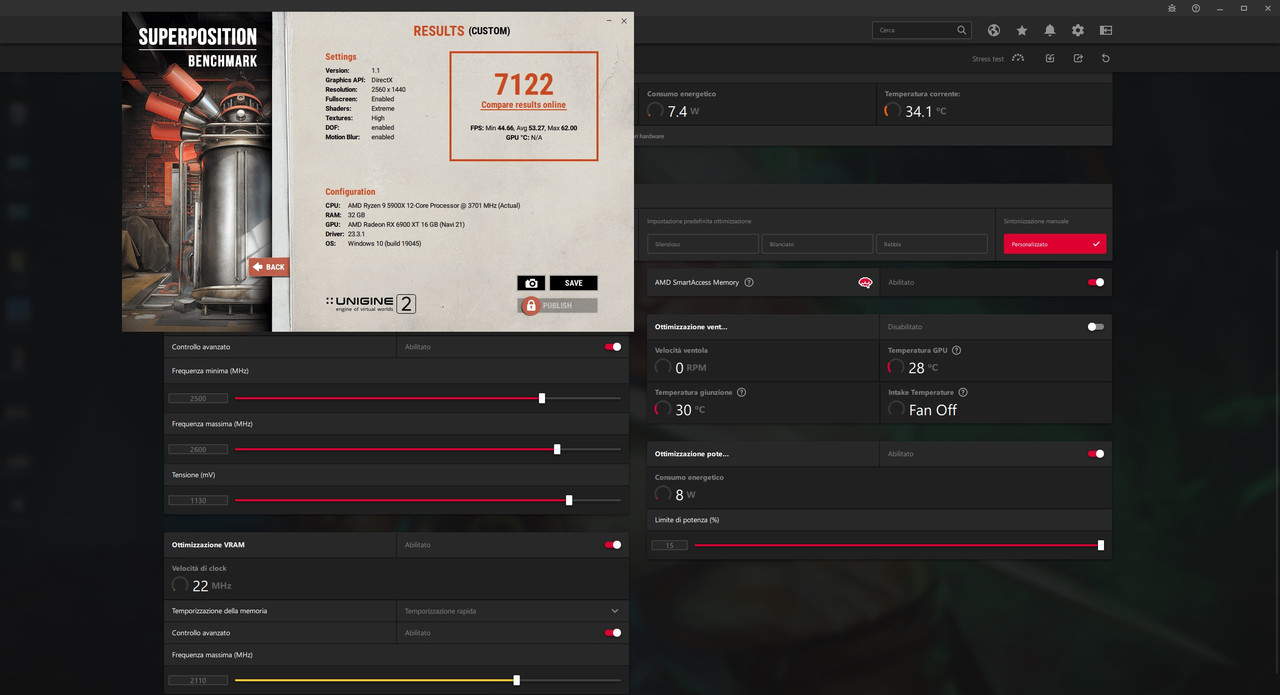Open the help question mark icon

1196,8
